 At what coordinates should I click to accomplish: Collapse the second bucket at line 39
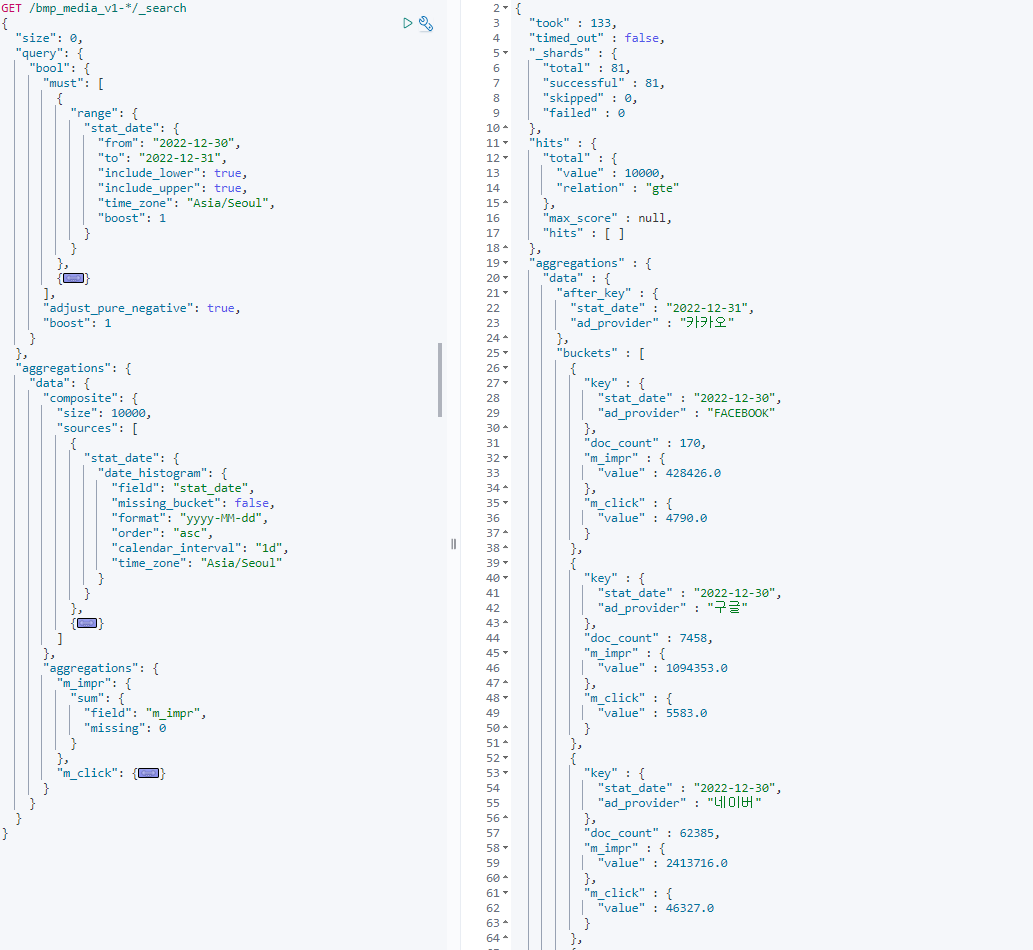tap(505, 563)
